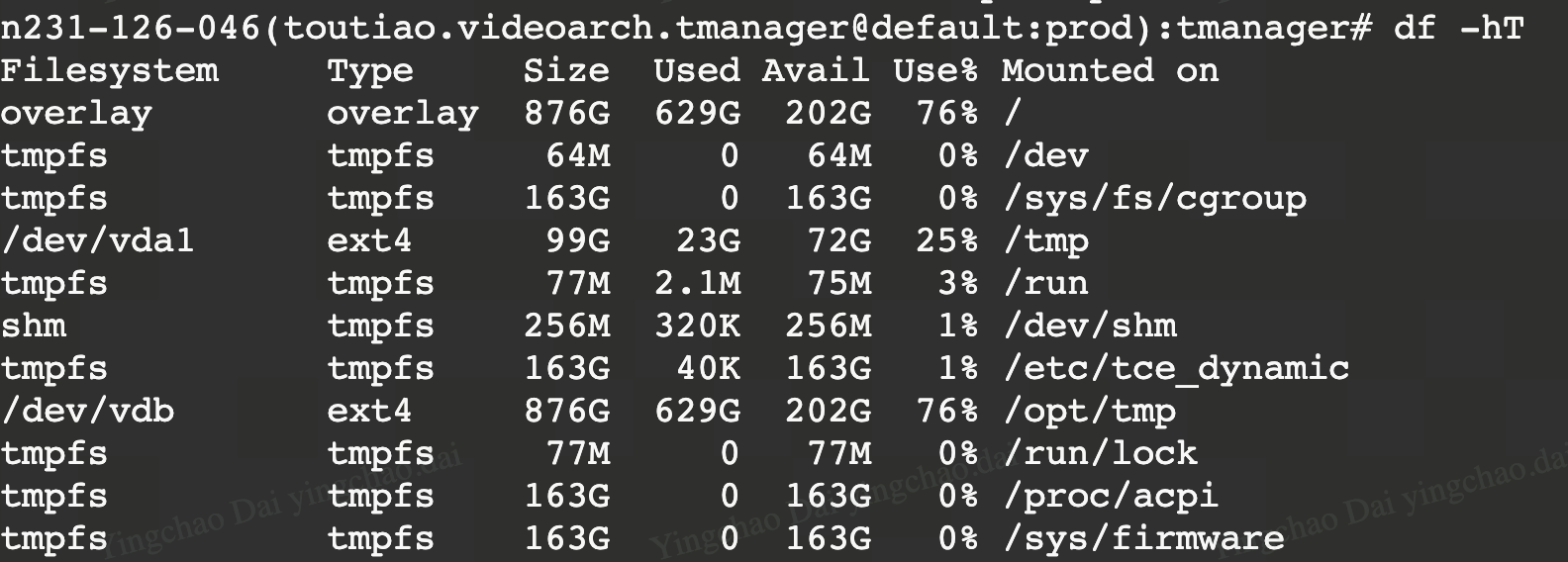Image resolution: width=1568 pixels, height=562 pixels.
Task: Click the df -hT command text
Action: pos(1458,28)
